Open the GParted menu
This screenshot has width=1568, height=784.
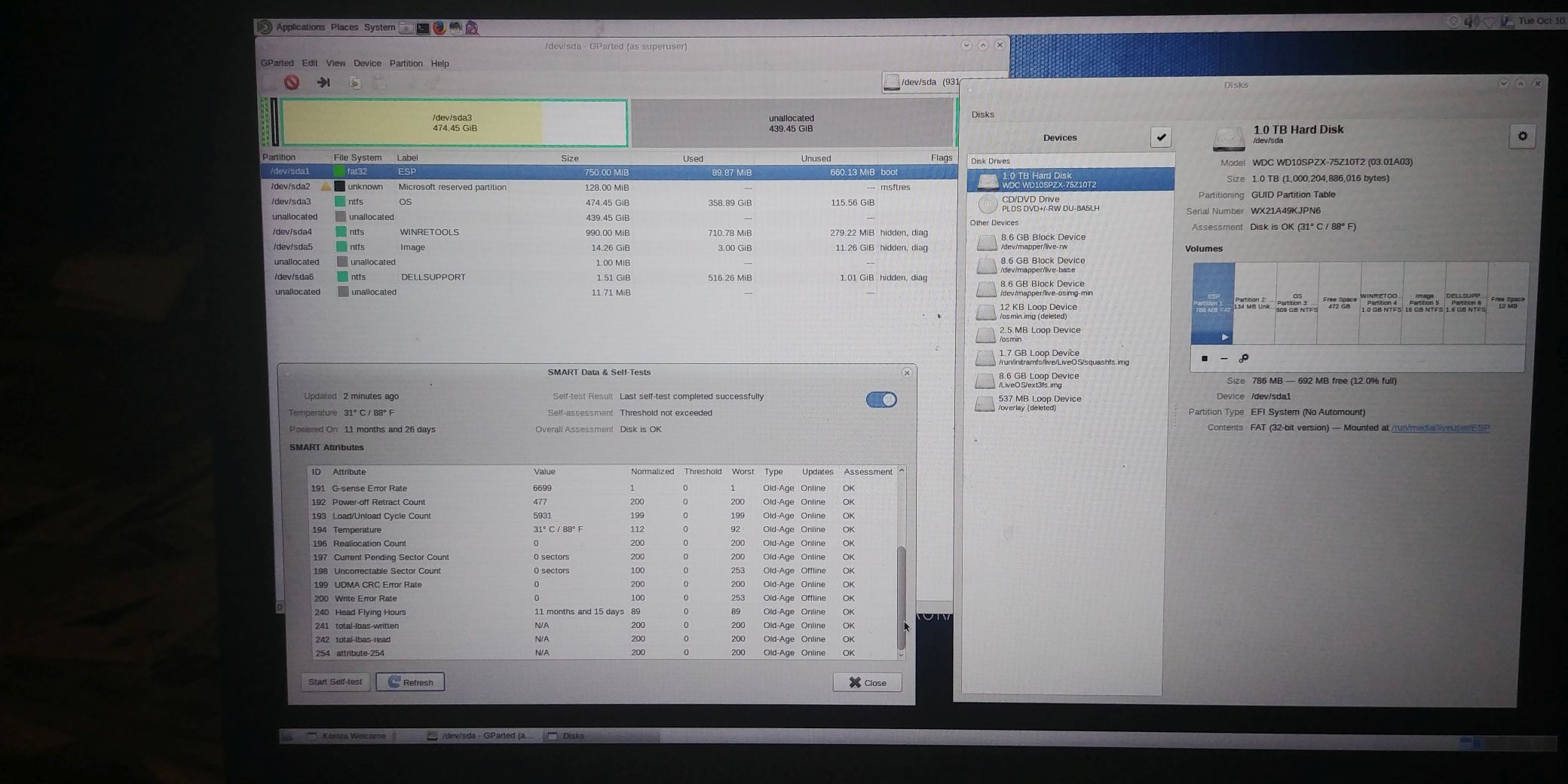(x=277, y=63)
